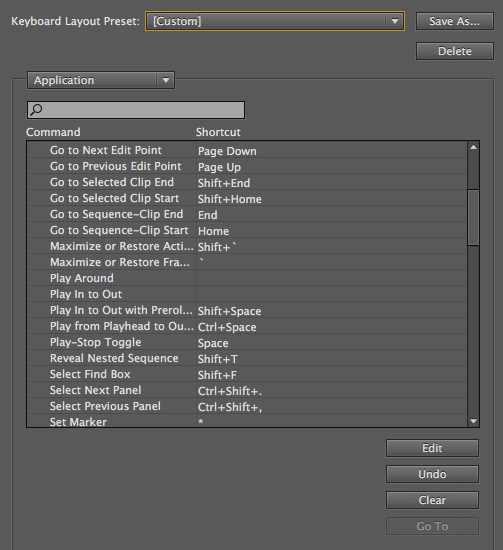Click the scroll up arrow of the command list
This screenshot has width=503, height=550.
[473, 147]
